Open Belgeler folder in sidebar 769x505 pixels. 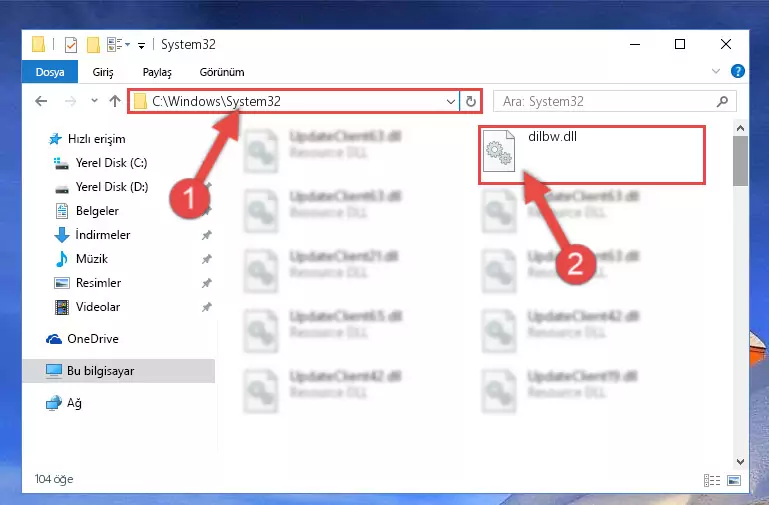point(86,211)
